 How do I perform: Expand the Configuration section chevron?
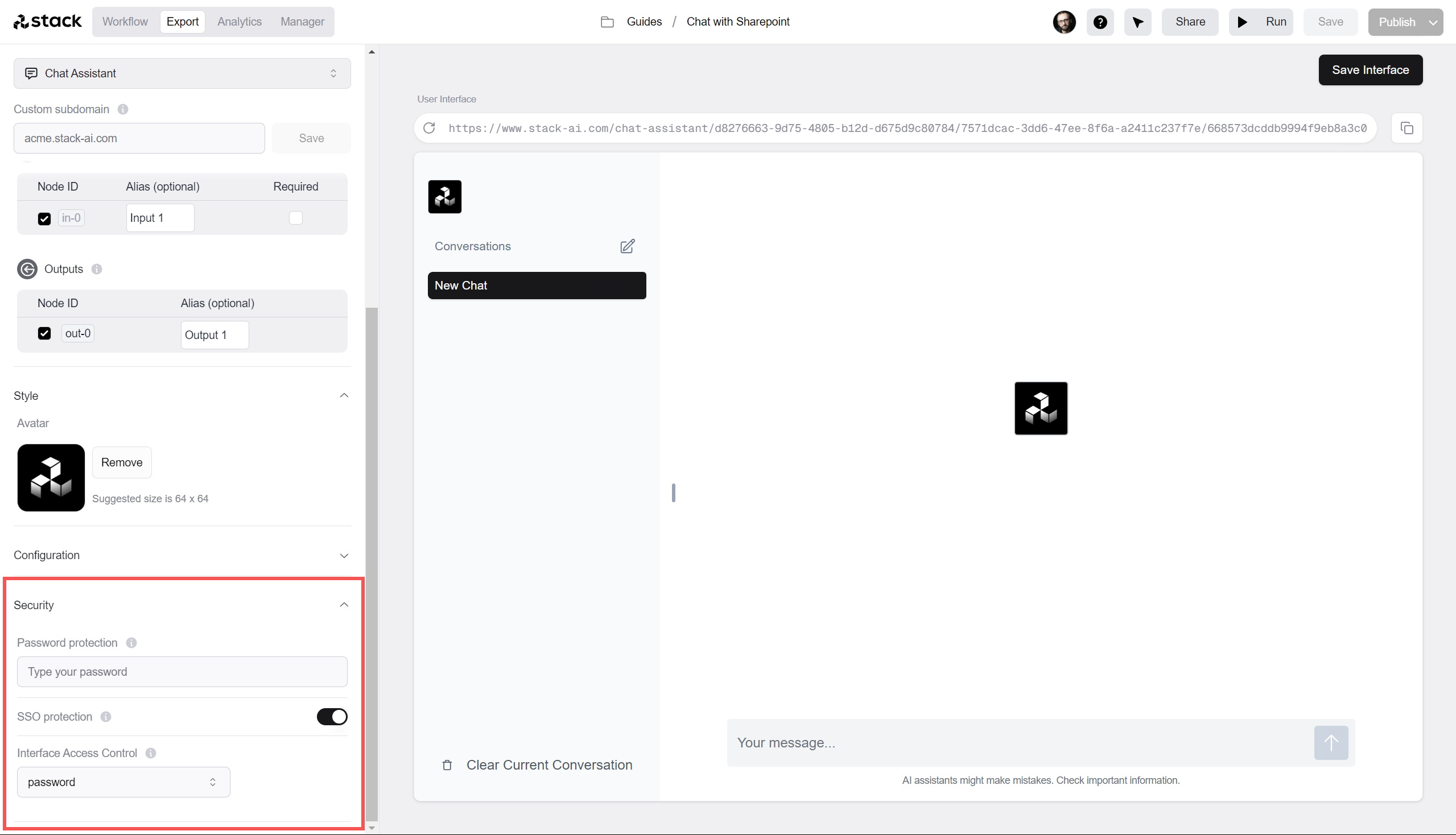[344, 555]
